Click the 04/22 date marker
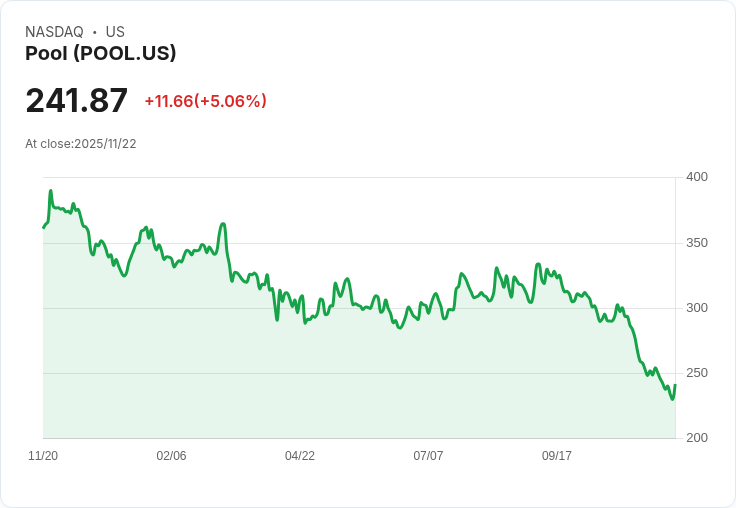Image resolution: width=736 pixels, height=508 pixels. point(300,456)
